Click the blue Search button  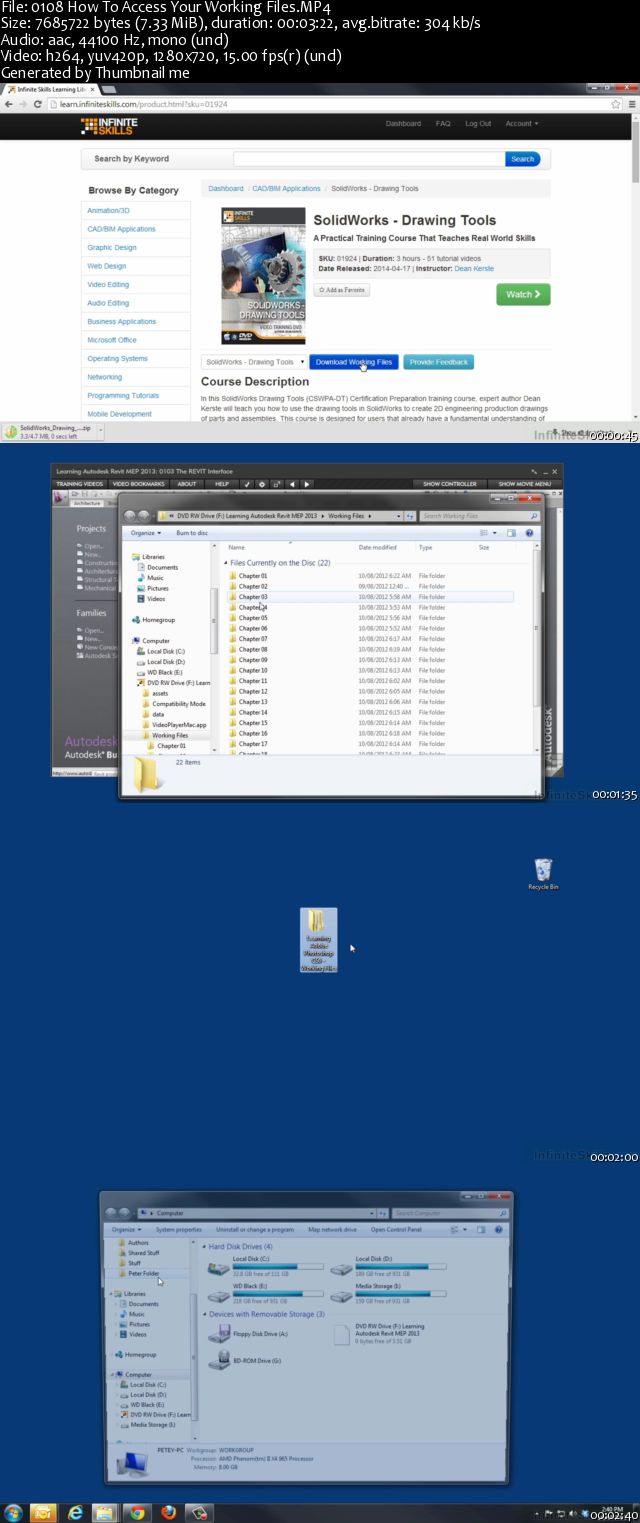522,159
